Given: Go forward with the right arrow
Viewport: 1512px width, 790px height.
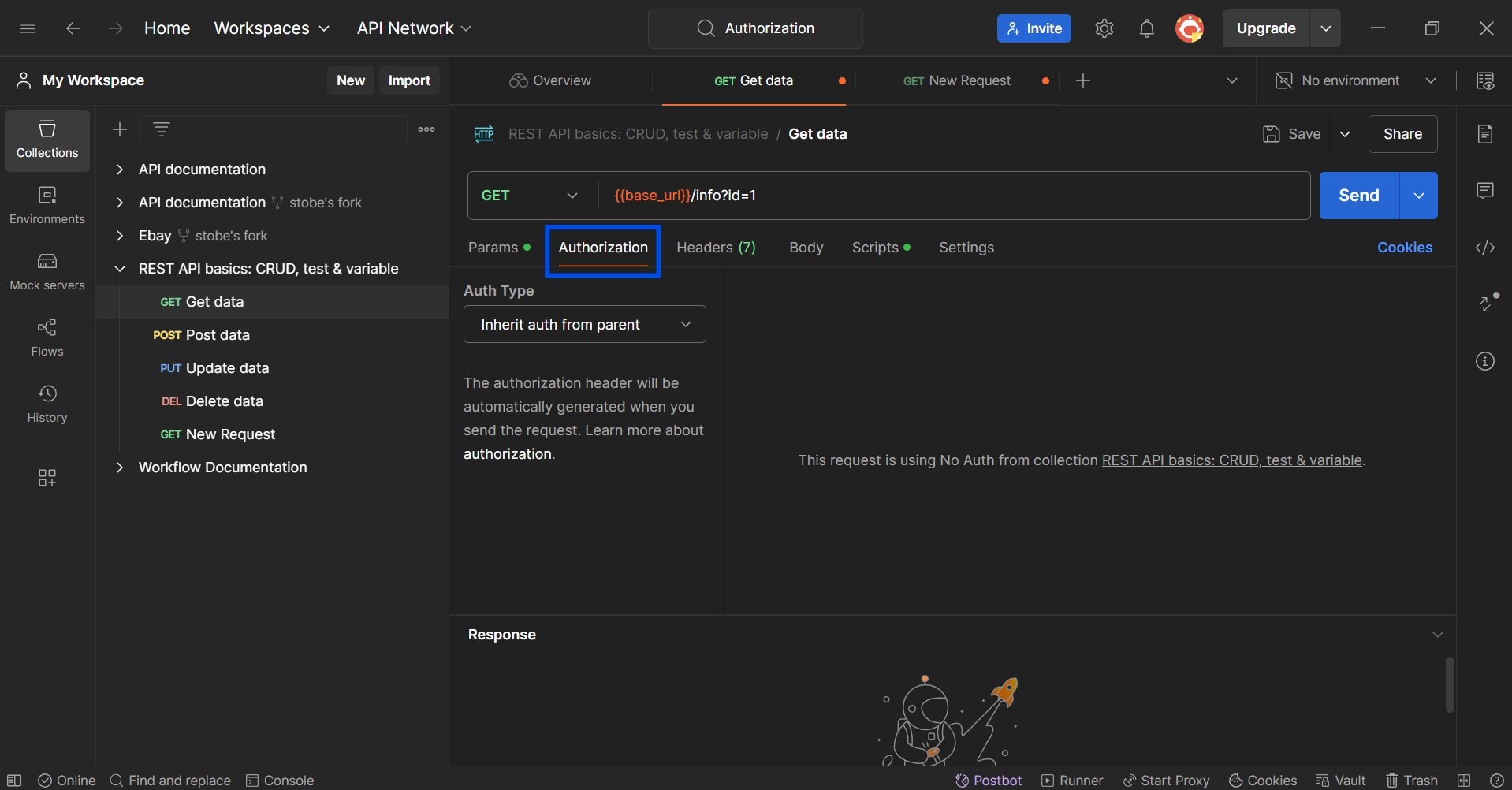Looking at the screenshot, I should (x=116, y=28).
